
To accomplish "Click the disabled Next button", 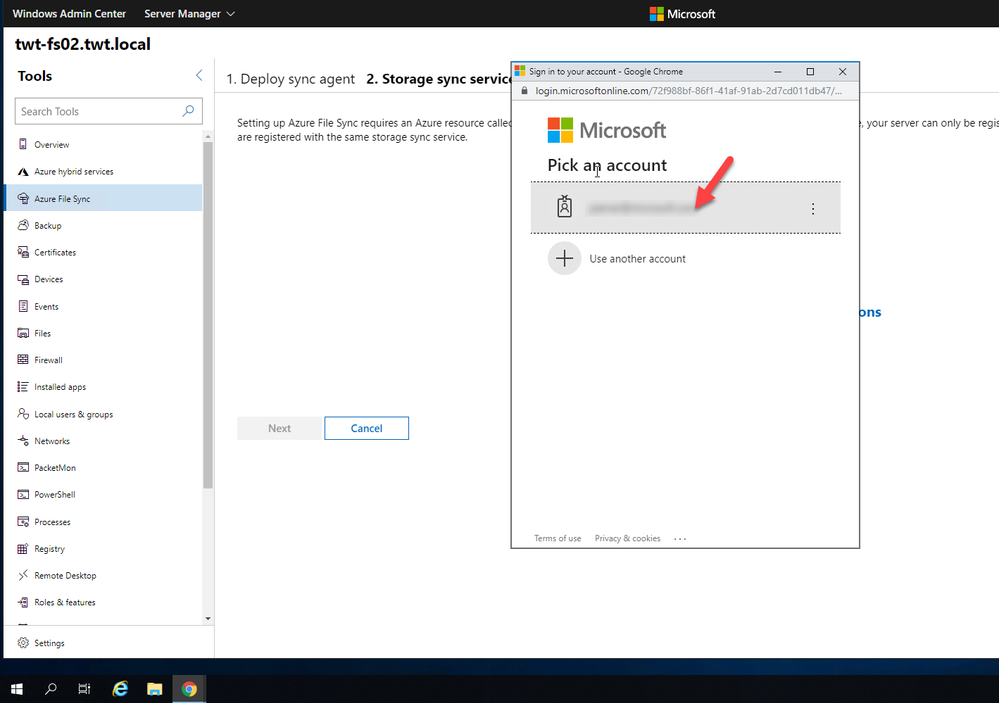I will coord(279,428).
